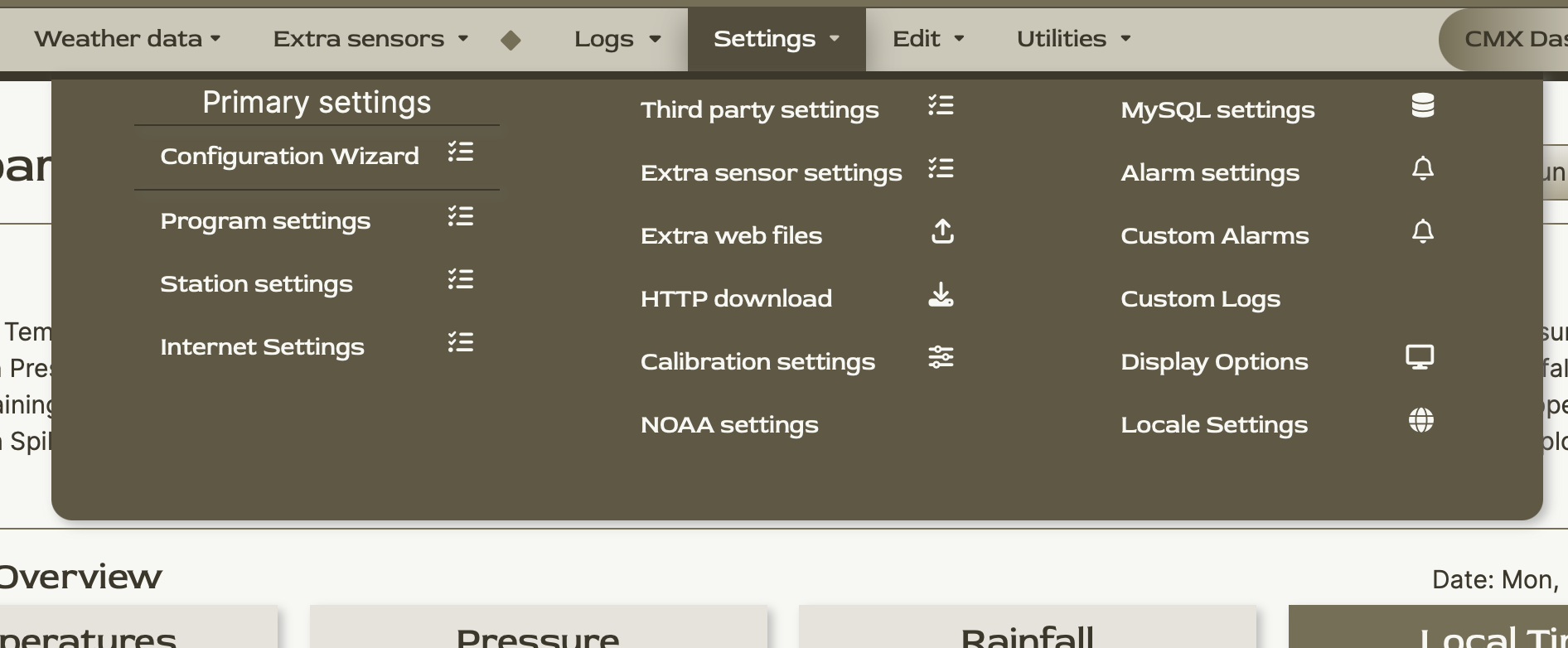Viewport: 1568px width, 648px height.
Task: Click the CMX Dashboard button
Action: point(1508,39)
